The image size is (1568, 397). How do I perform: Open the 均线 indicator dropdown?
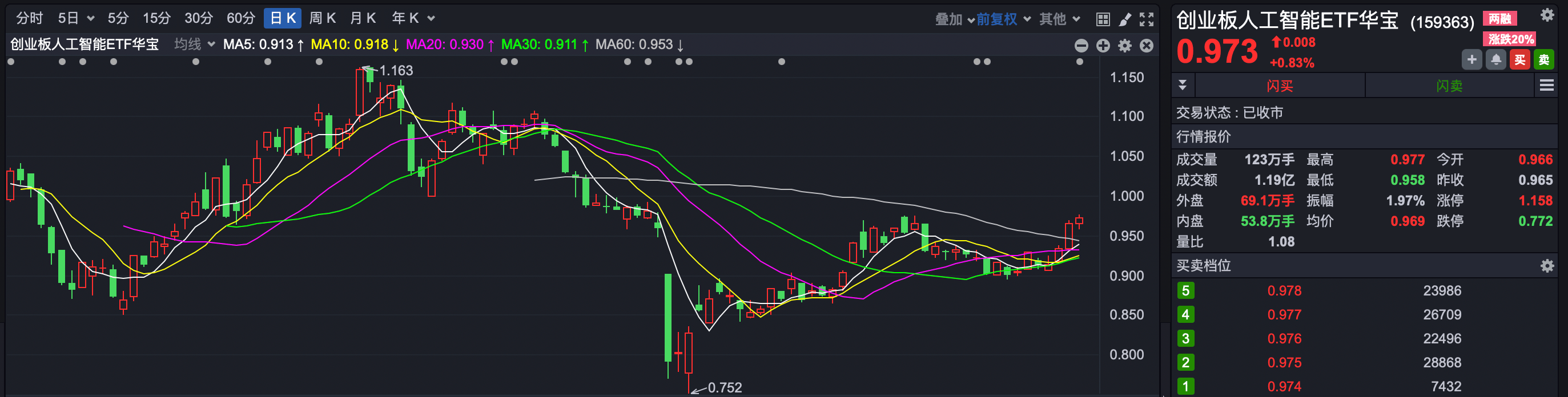(194, 44)
